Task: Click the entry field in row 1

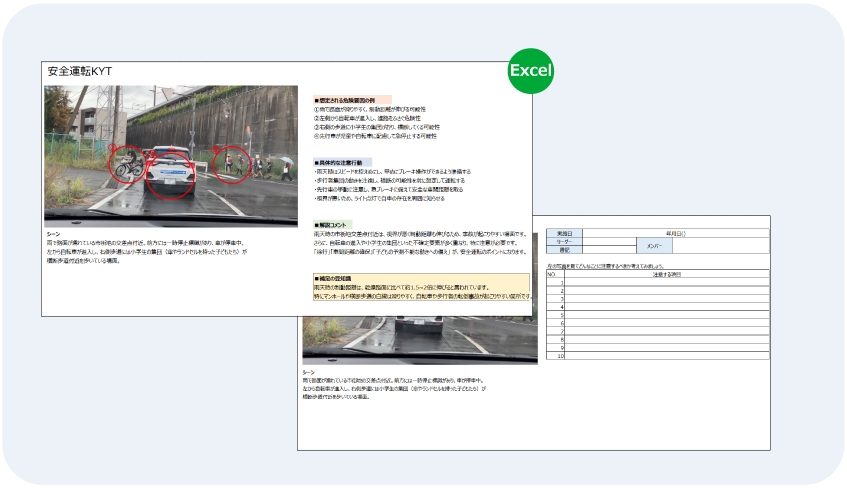Action: click(x=667, y=282)
